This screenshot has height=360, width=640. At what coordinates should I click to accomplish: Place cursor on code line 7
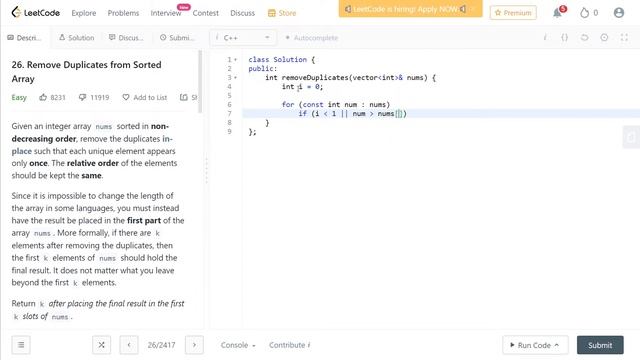441,113
